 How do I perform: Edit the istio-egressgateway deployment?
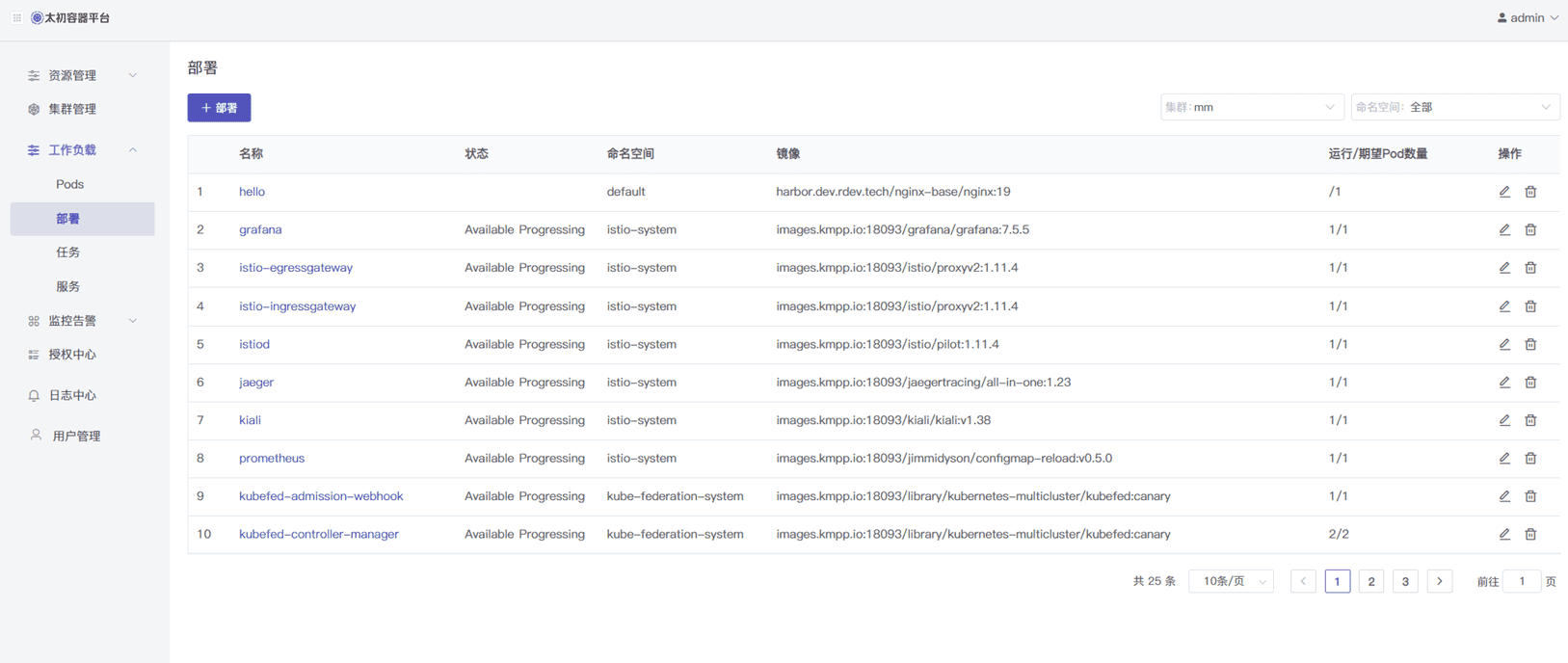pos(1504,268)
